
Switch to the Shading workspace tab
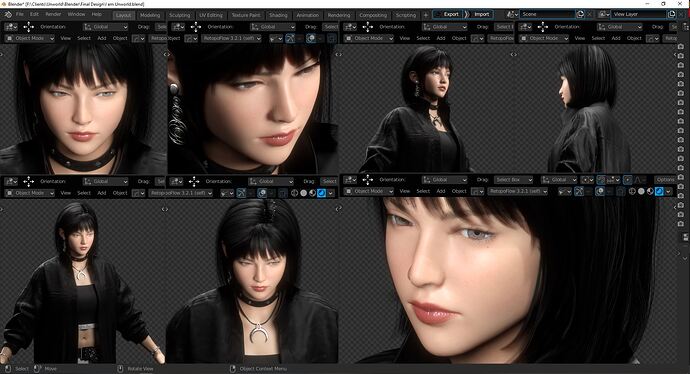(x=278, y=15)
